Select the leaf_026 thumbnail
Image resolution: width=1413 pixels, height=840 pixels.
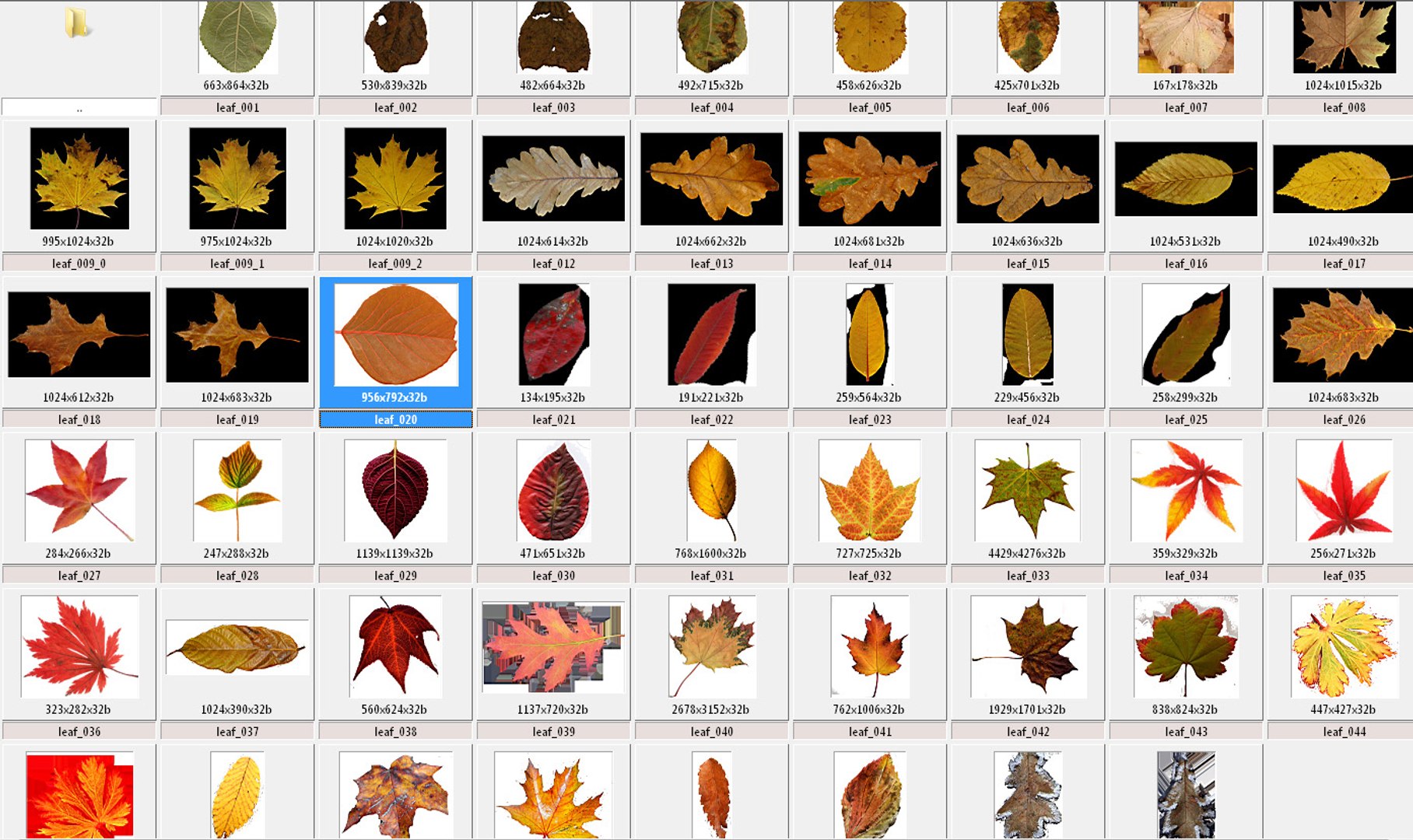(1344, 334)
